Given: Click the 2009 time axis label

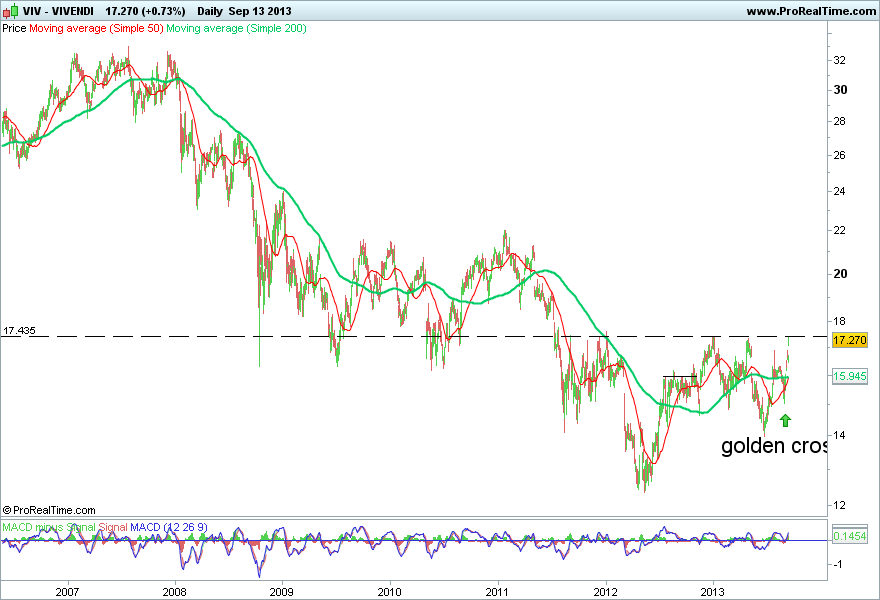Looking at the screenshot, I should pos(282,592).
